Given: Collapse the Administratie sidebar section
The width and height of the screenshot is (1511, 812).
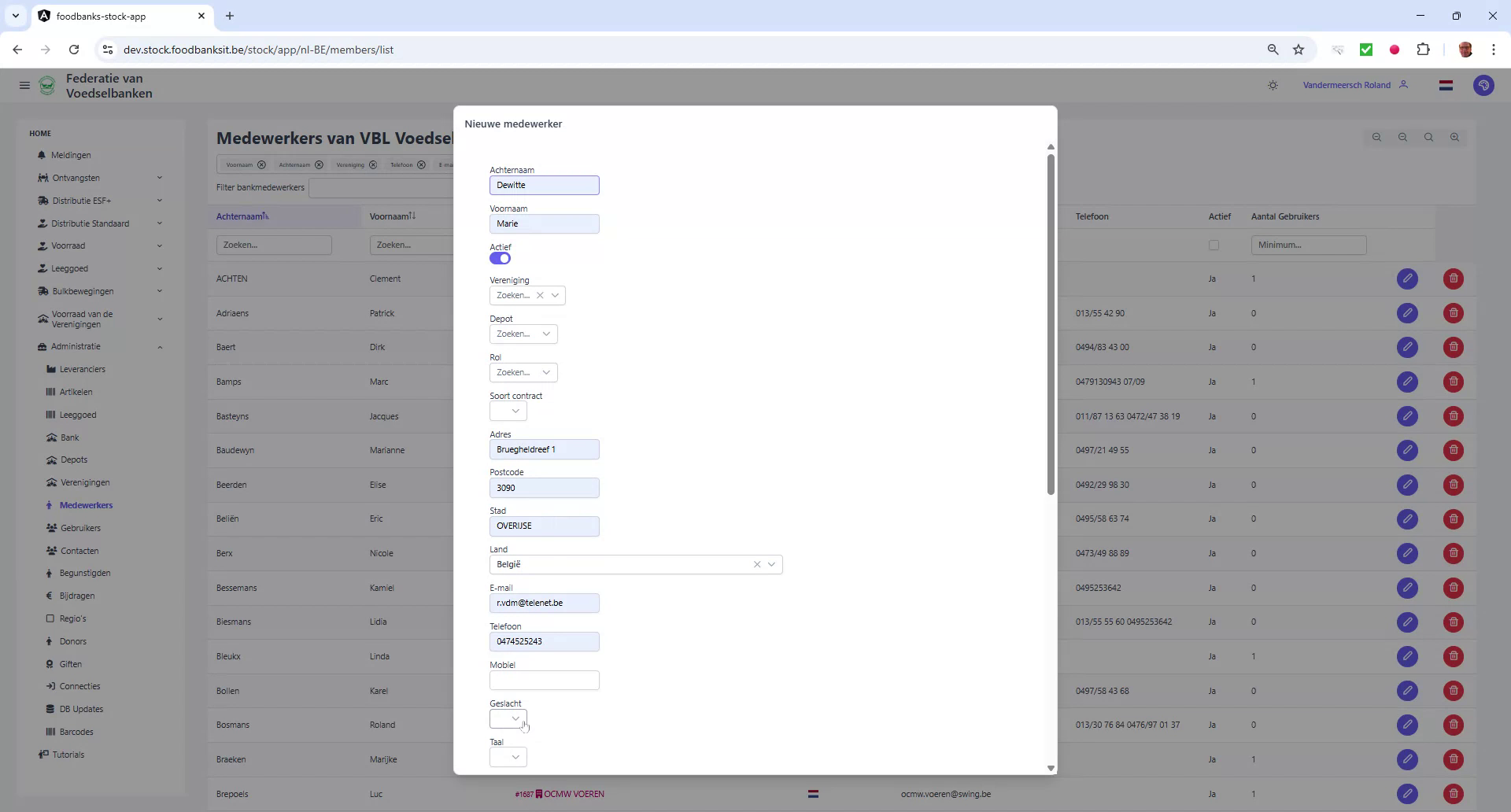Looking at the screenshot, I should click(x=160, y=347).
